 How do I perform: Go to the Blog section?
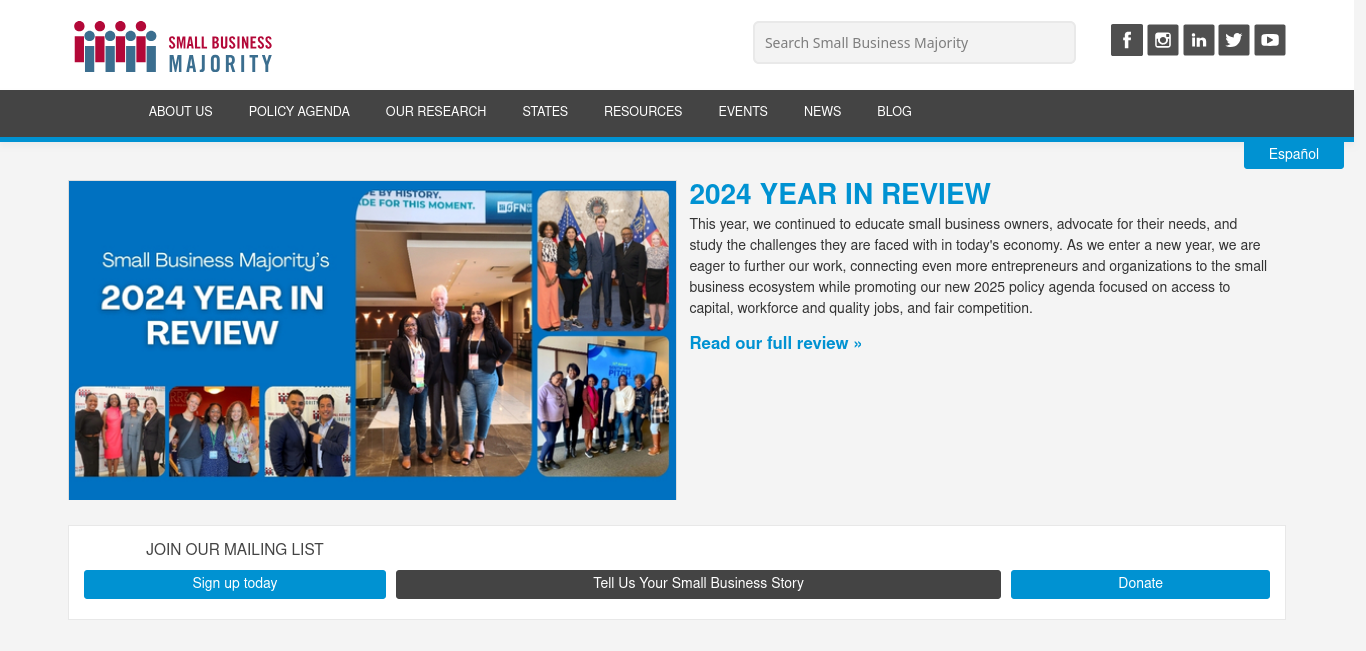pos(894,112)
